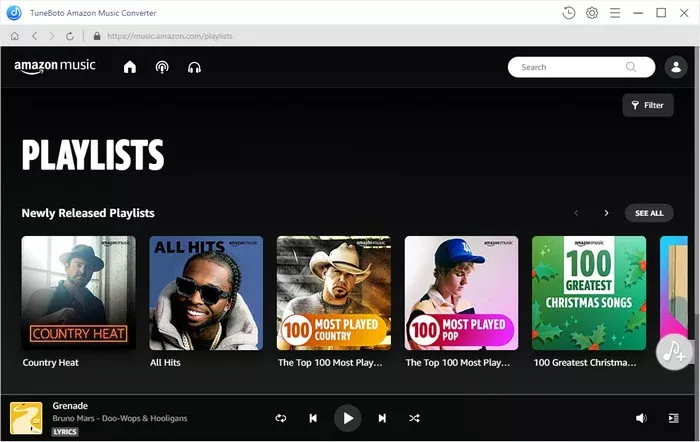
Task: Click the Grenade album art thumbnail
Action: click(x=26, y=418)
